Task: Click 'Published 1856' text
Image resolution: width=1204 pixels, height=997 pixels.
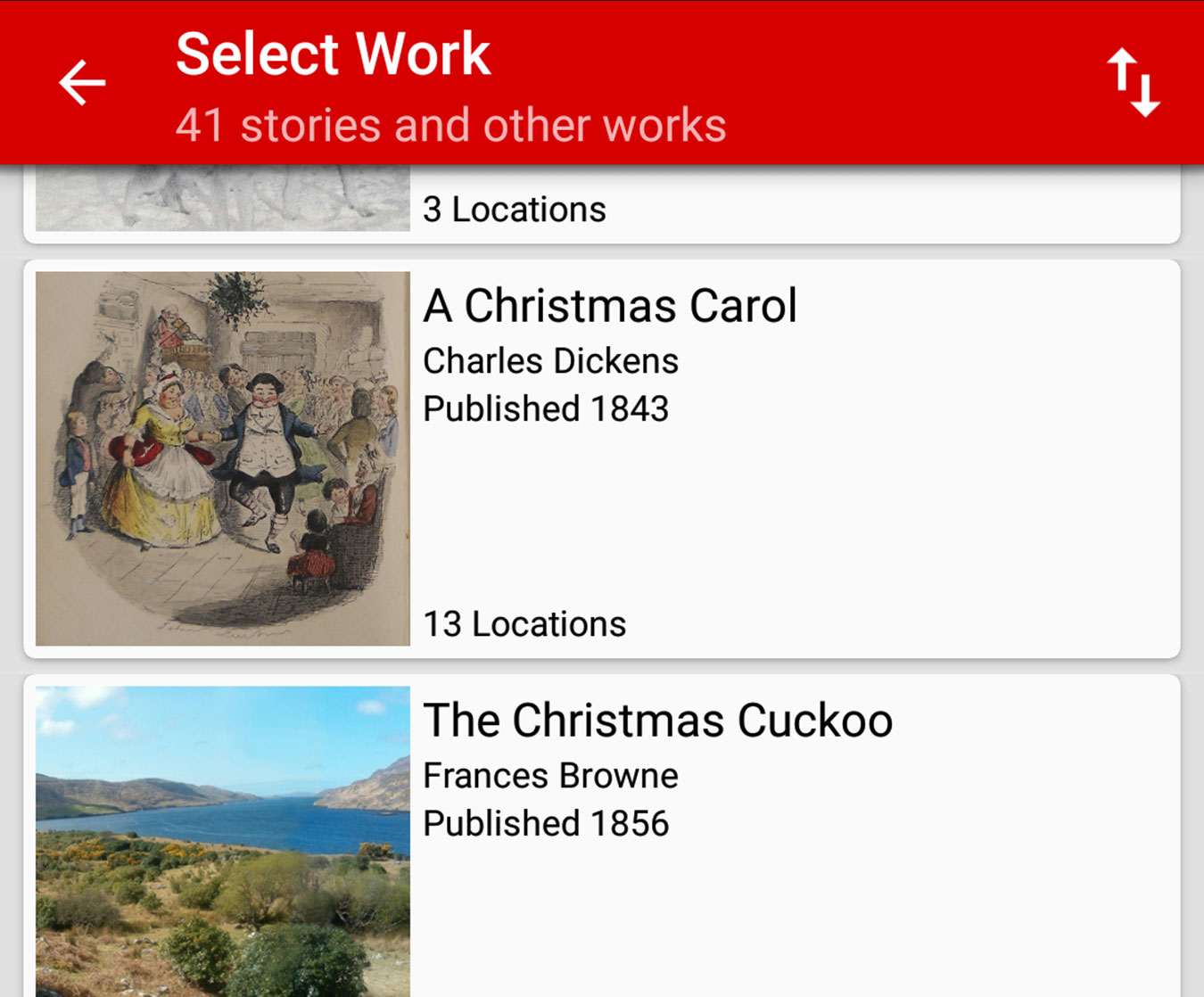Action: click(x=546, y=824)
